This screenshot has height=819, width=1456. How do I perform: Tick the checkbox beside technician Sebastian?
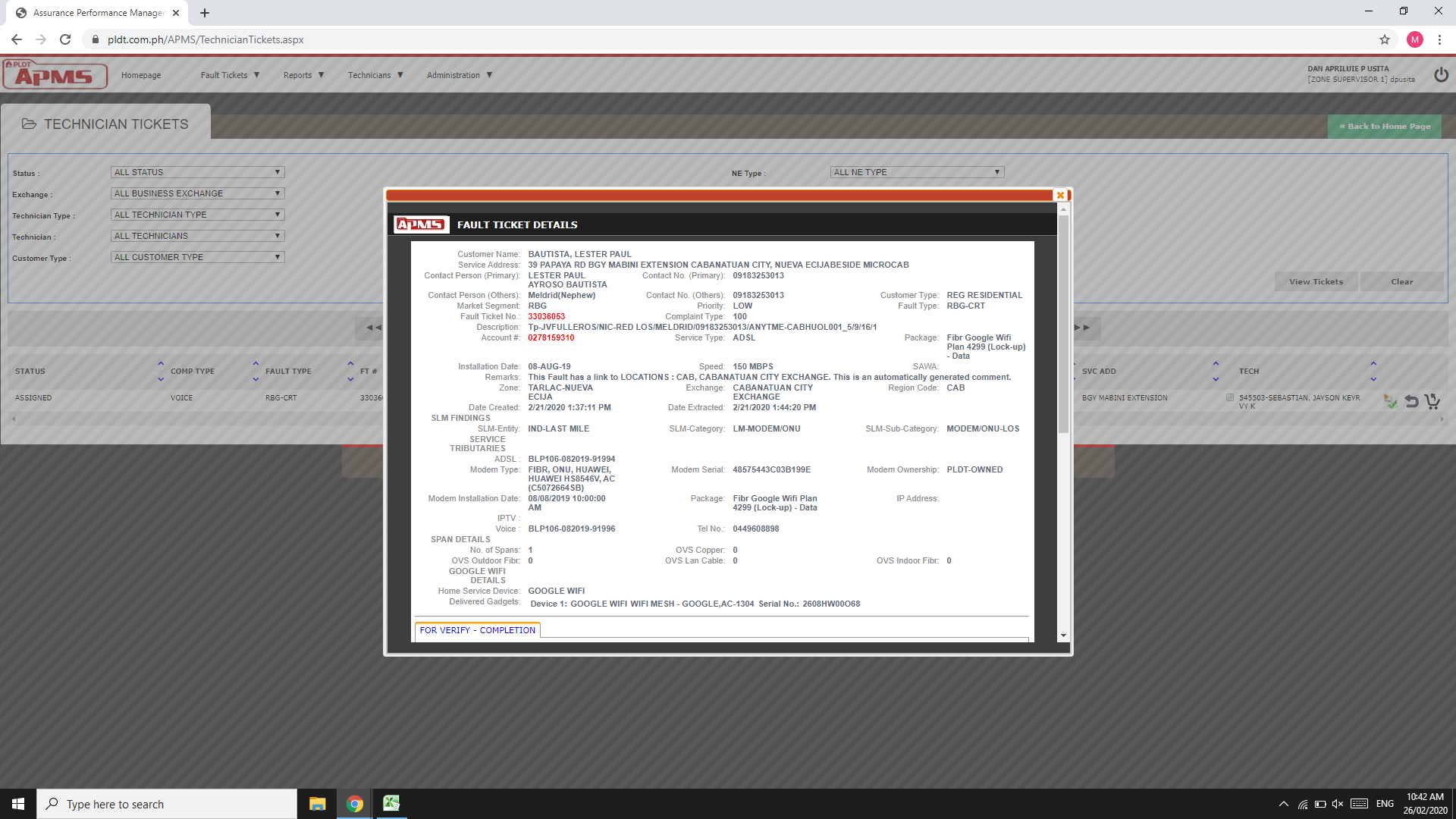coord(1230,397)
